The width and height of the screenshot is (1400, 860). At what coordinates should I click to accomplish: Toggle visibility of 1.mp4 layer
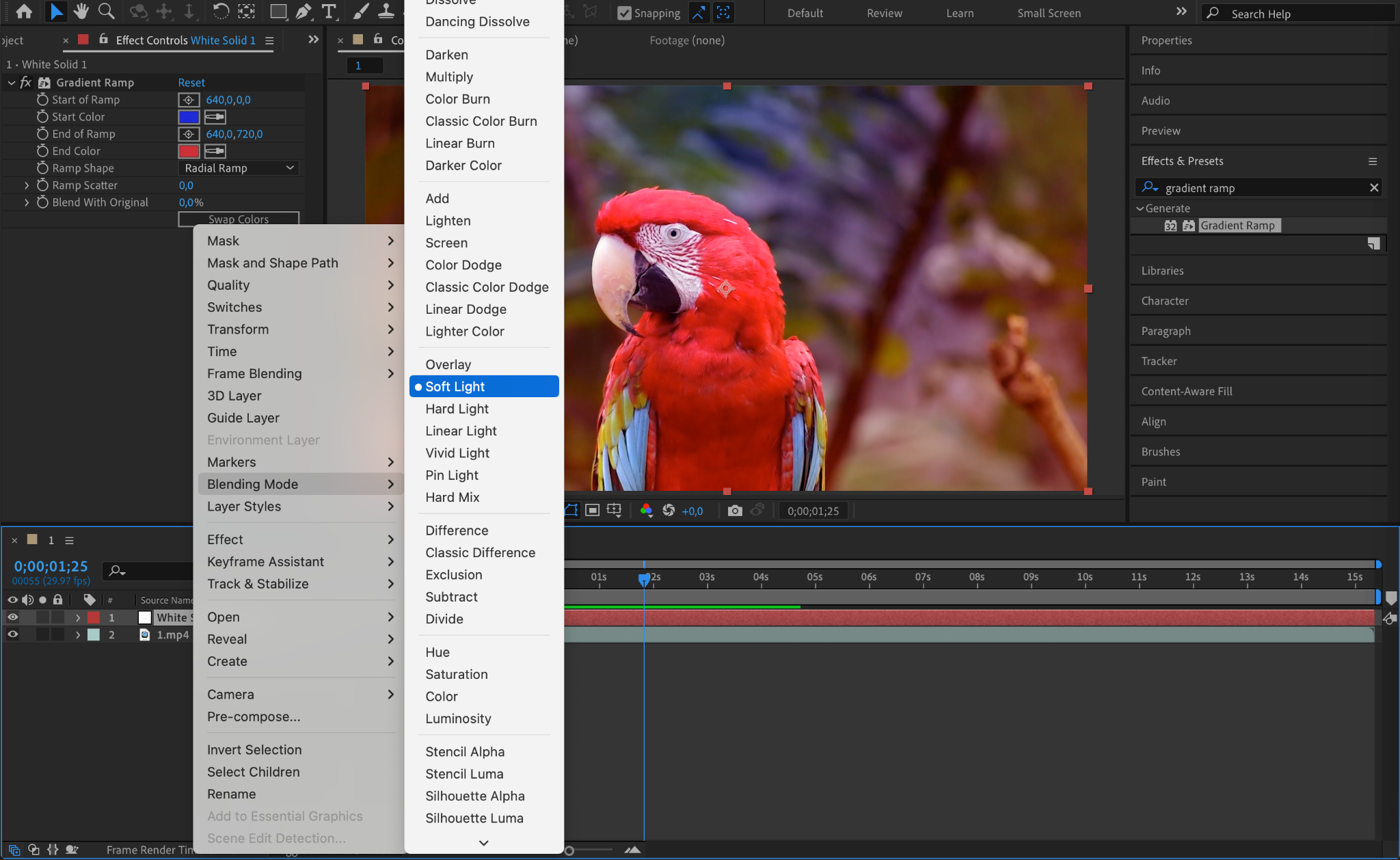tap(12, 634)
